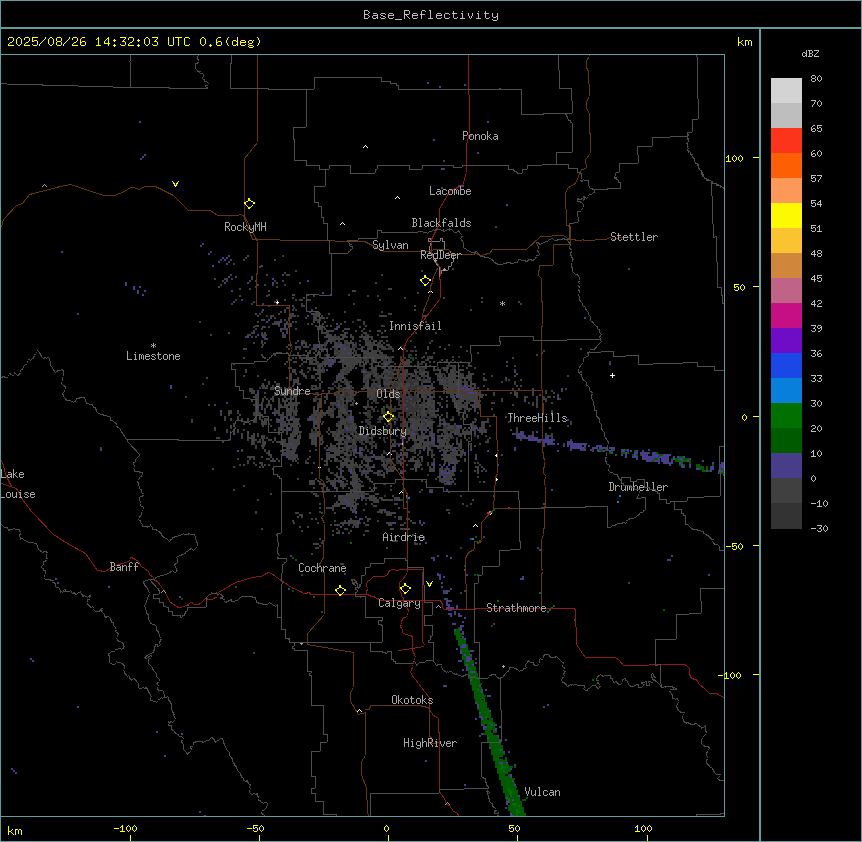The width and height of the screenshot is (862, 842).
Task: Select the yellow diamond marker south of RedDeer
Action: (425, 281)
